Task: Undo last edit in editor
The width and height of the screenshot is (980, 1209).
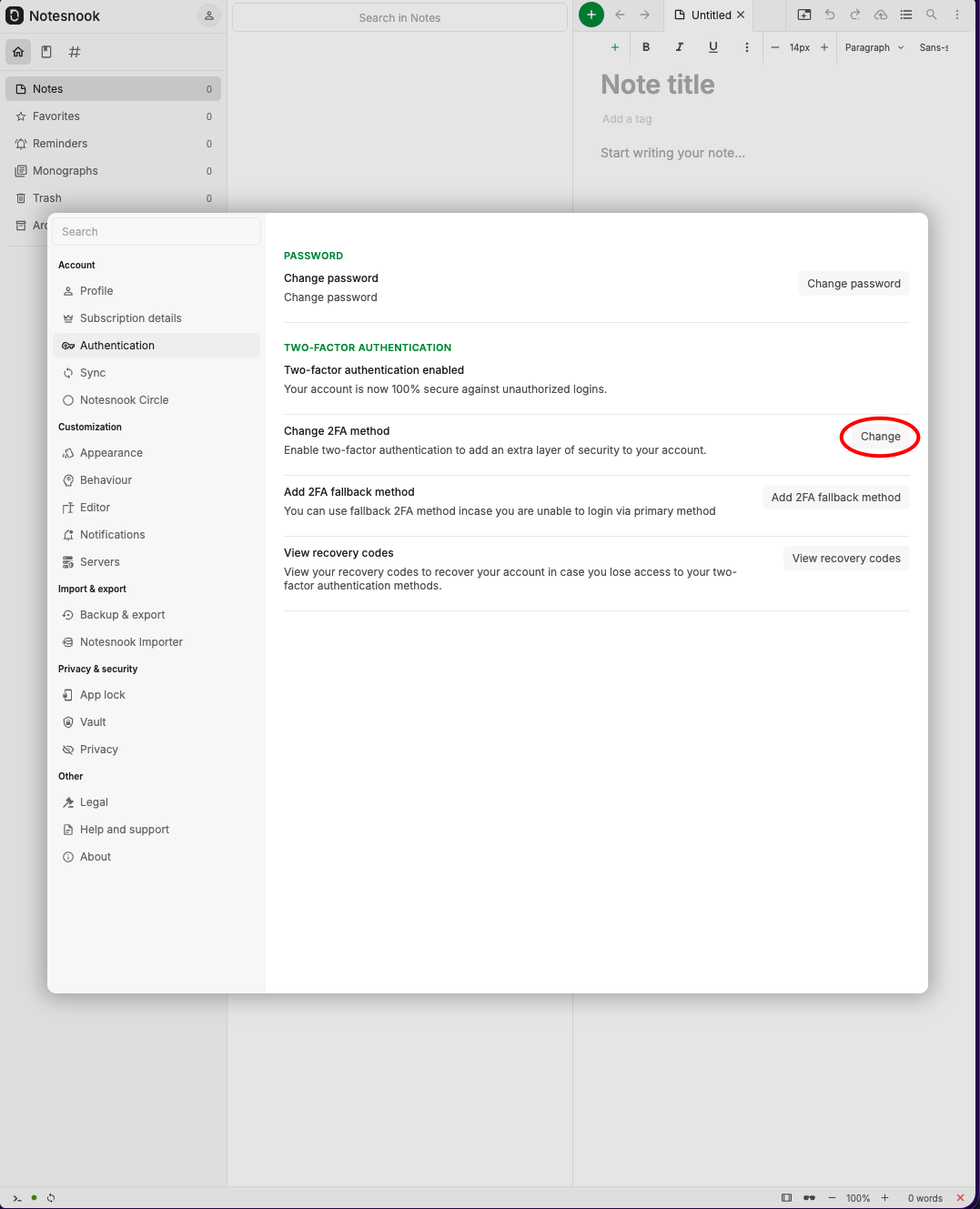Action: point(830,15)
